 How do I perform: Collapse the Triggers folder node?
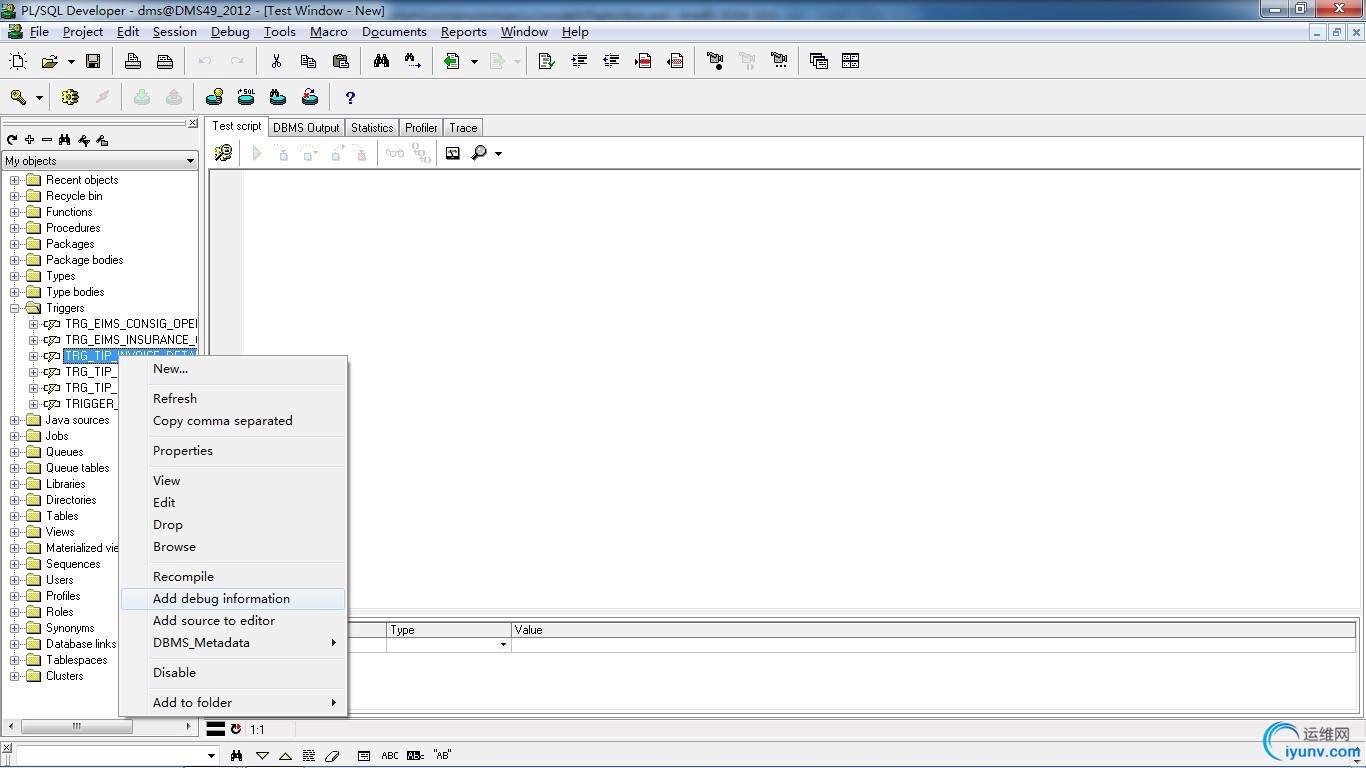click(x=15, y=308)
